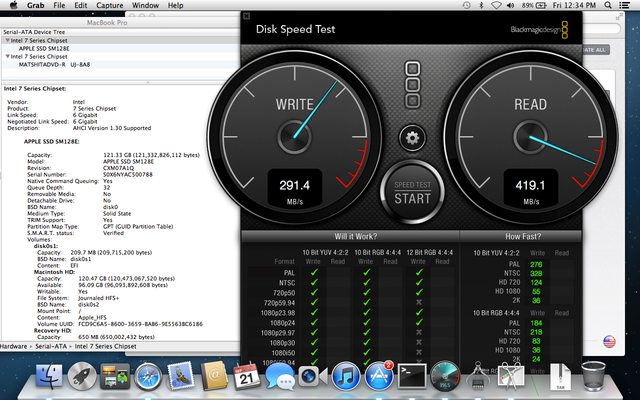
Task: Open the File menu
Action: (x=59, y=5)
